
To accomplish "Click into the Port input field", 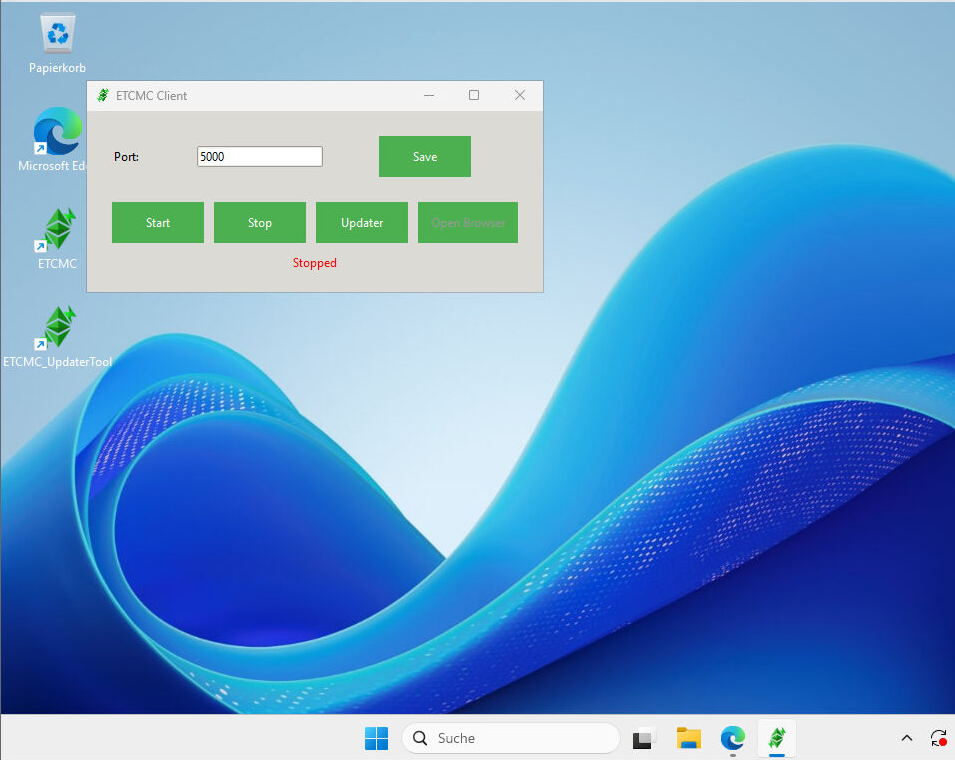I will (259, 157).
